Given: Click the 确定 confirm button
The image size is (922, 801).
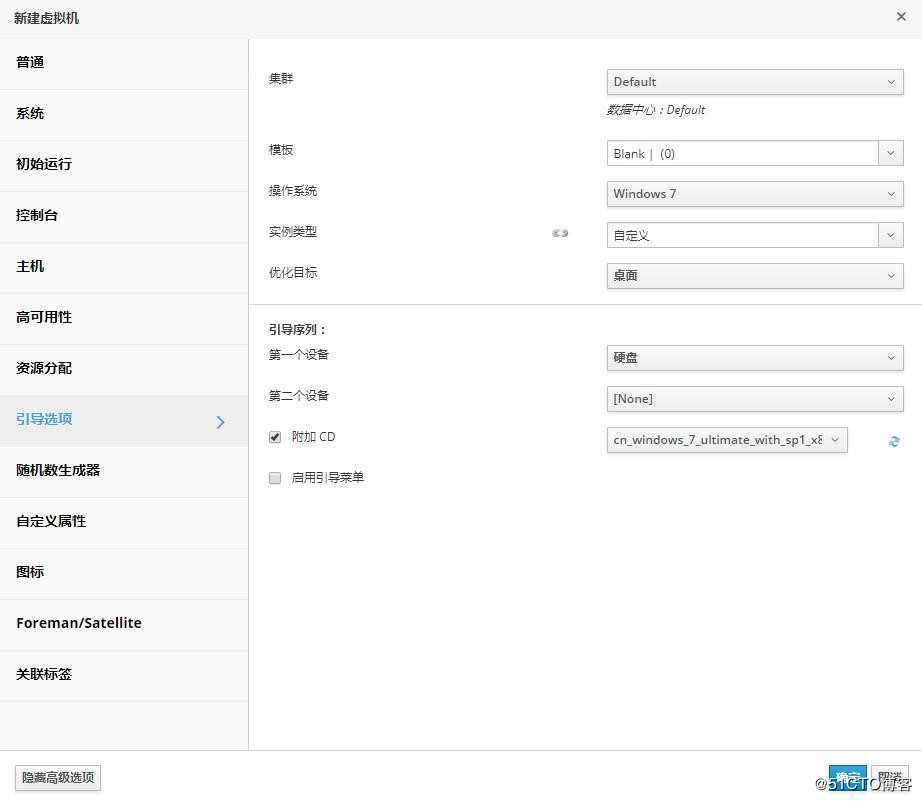Looking at the screenshot, I should (x=847, y=777).
